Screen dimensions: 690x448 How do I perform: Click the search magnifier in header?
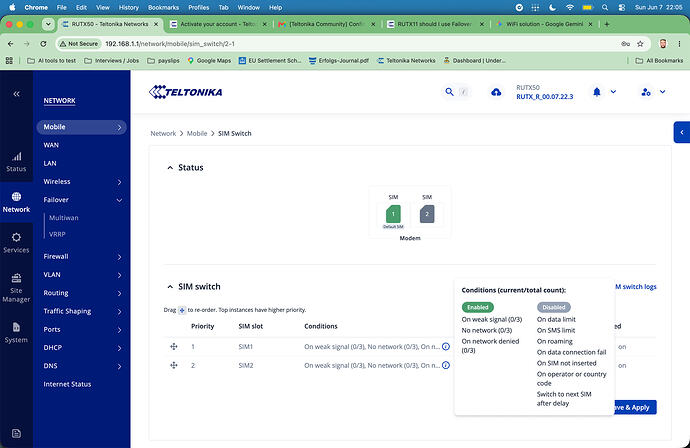point(449,92)
